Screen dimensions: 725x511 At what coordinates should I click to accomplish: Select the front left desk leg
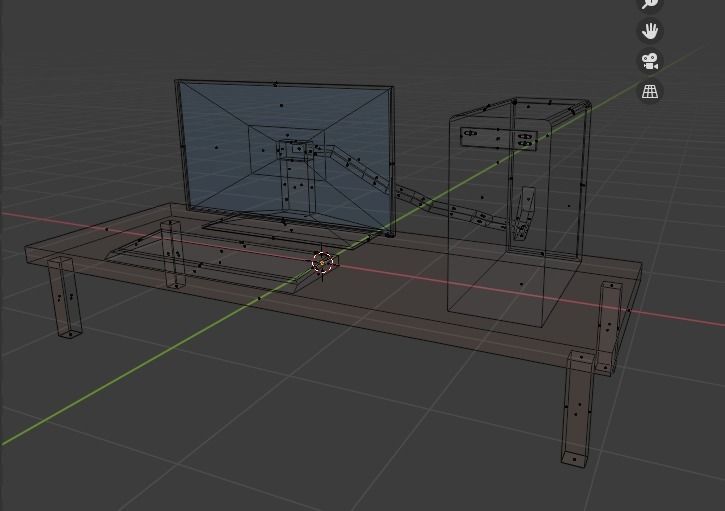tap(65, 298)
